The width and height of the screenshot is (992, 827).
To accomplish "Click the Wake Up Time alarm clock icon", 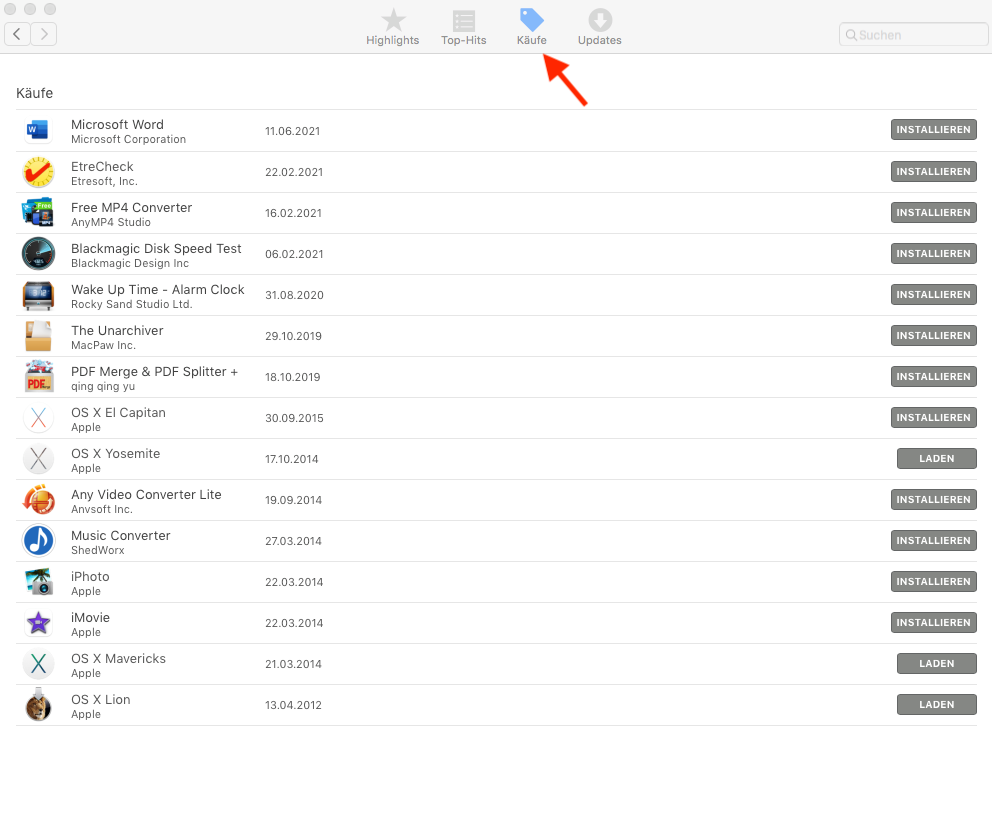I will tap(38, 295).
